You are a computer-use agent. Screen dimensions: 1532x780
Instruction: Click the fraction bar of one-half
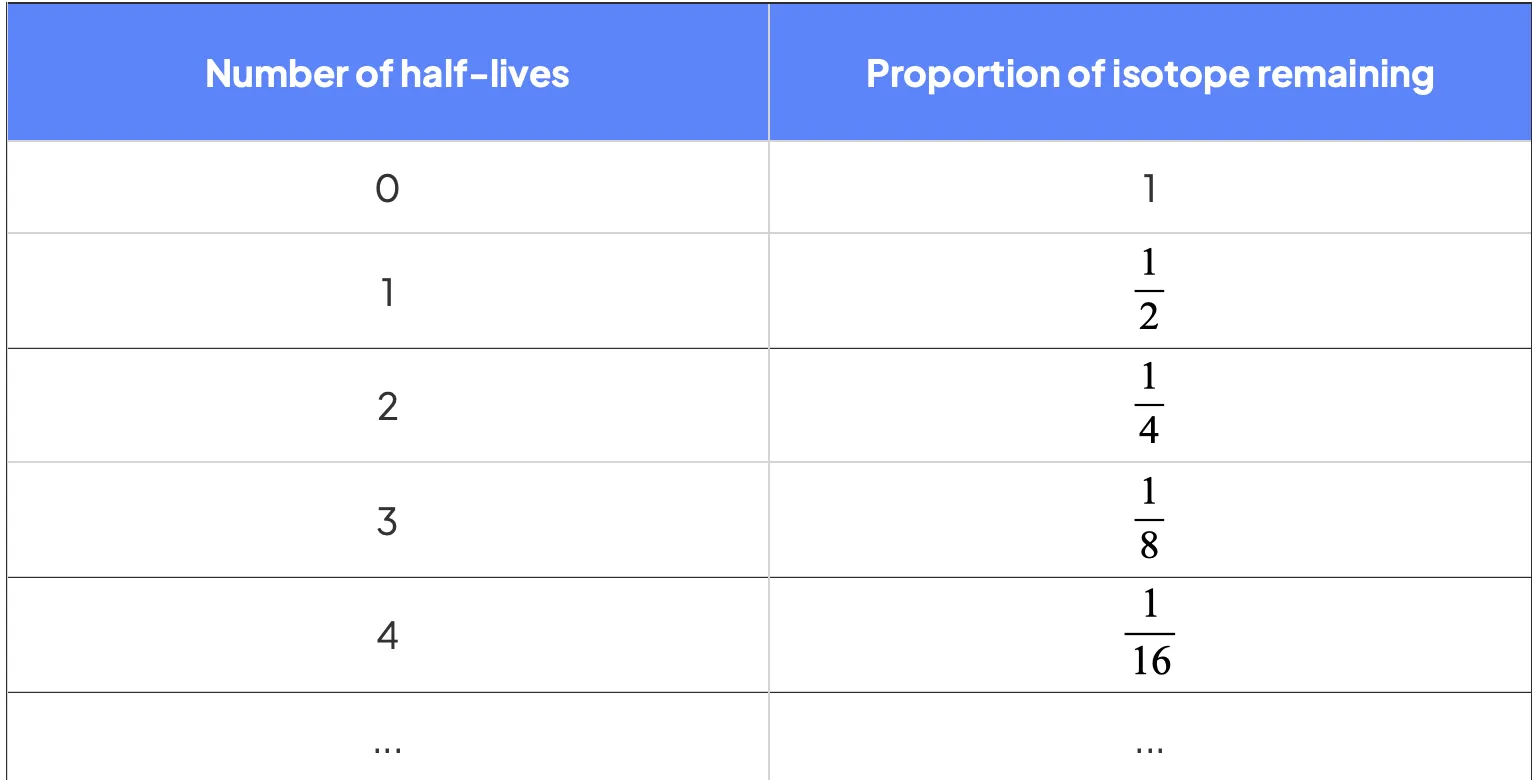pyautogui.click(x=1149, y=291)
